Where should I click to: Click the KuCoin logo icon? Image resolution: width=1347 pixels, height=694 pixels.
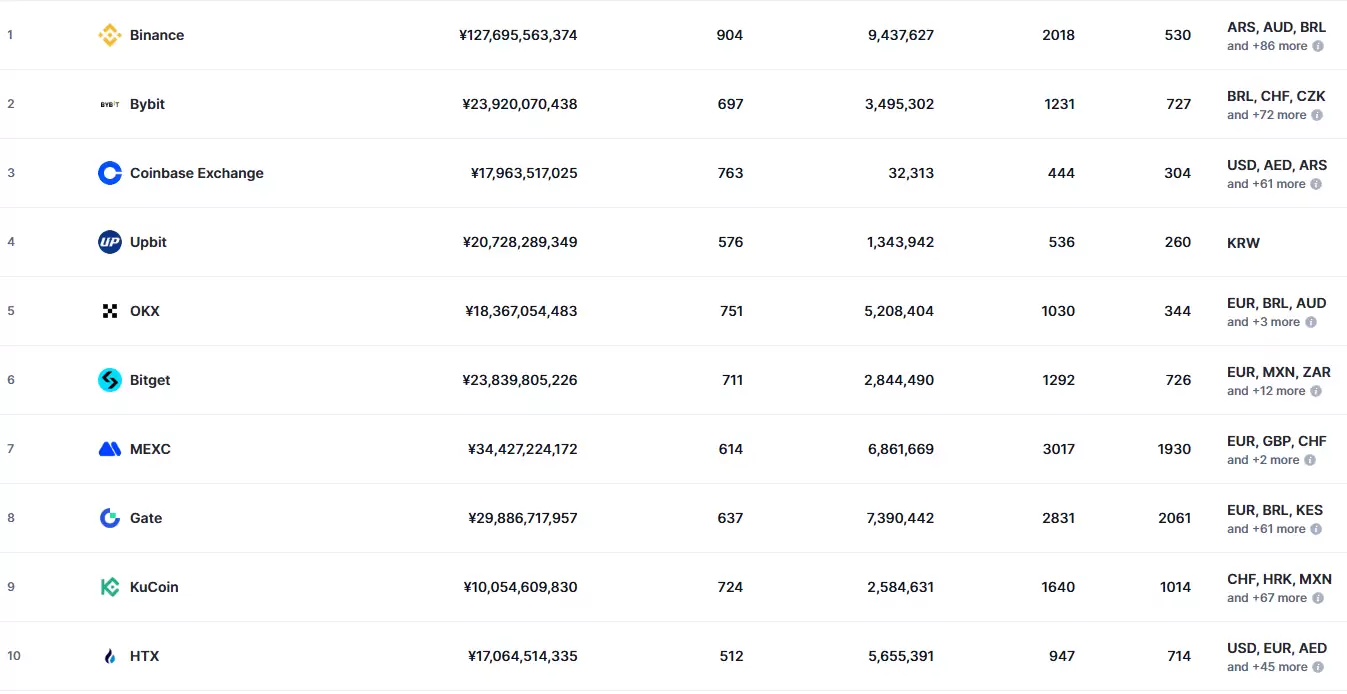point(110,587)
